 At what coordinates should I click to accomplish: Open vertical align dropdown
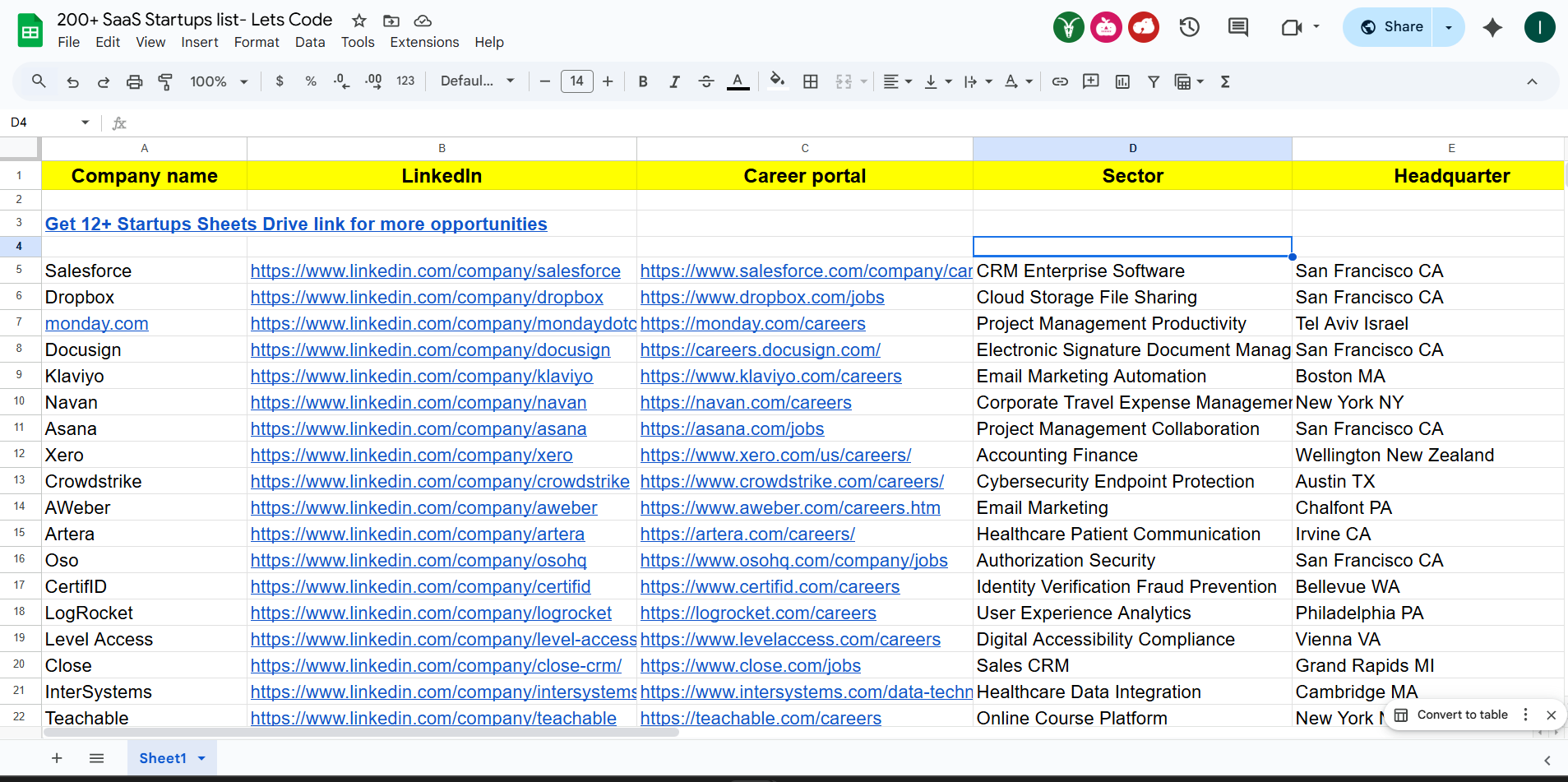937,81
